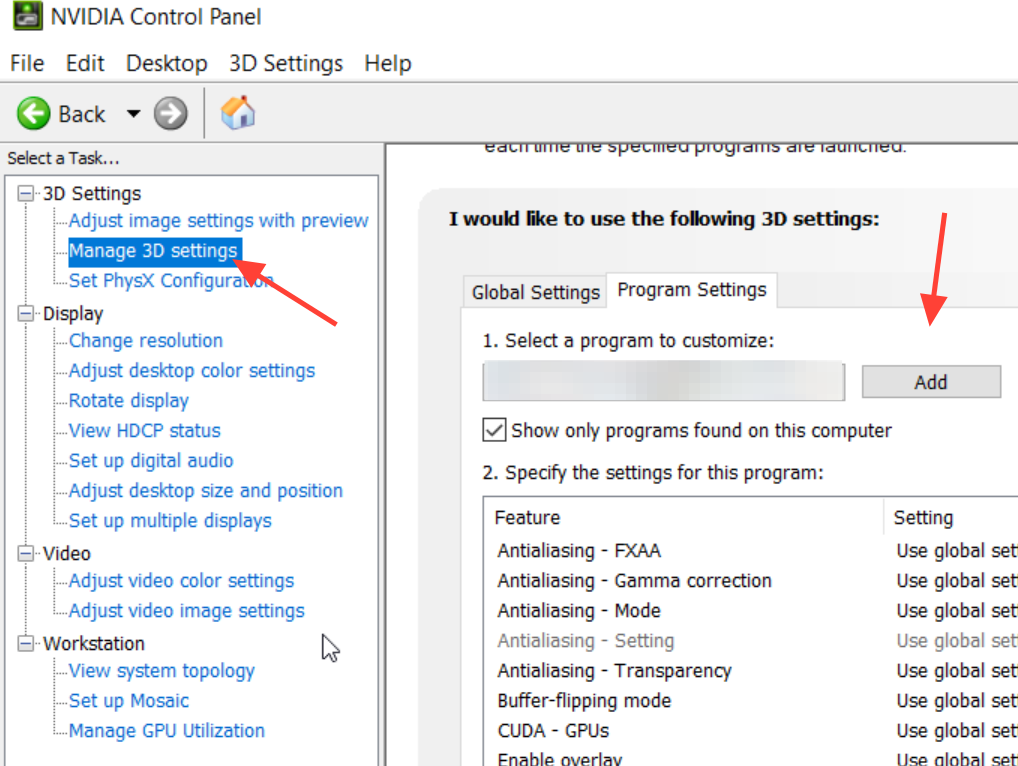Click the NVIDIA Control Panel title icon
The width and height of the screenshot is (1018, 766).
(28, 16)
